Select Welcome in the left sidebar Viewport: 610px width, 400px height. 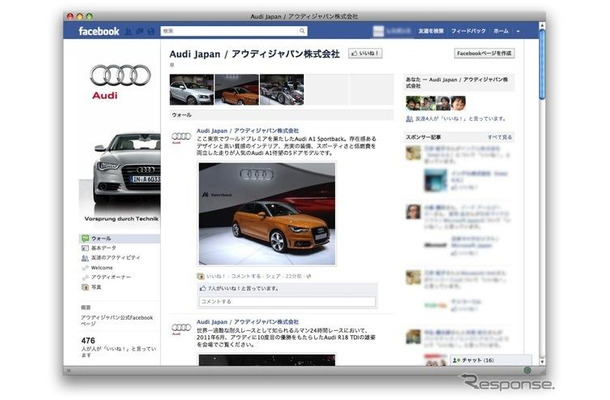point(102,268)
